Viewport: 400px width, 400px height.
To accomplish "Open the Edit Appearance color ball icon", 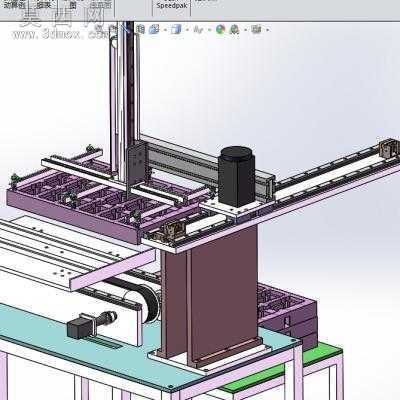I will [x=220, y=29].
